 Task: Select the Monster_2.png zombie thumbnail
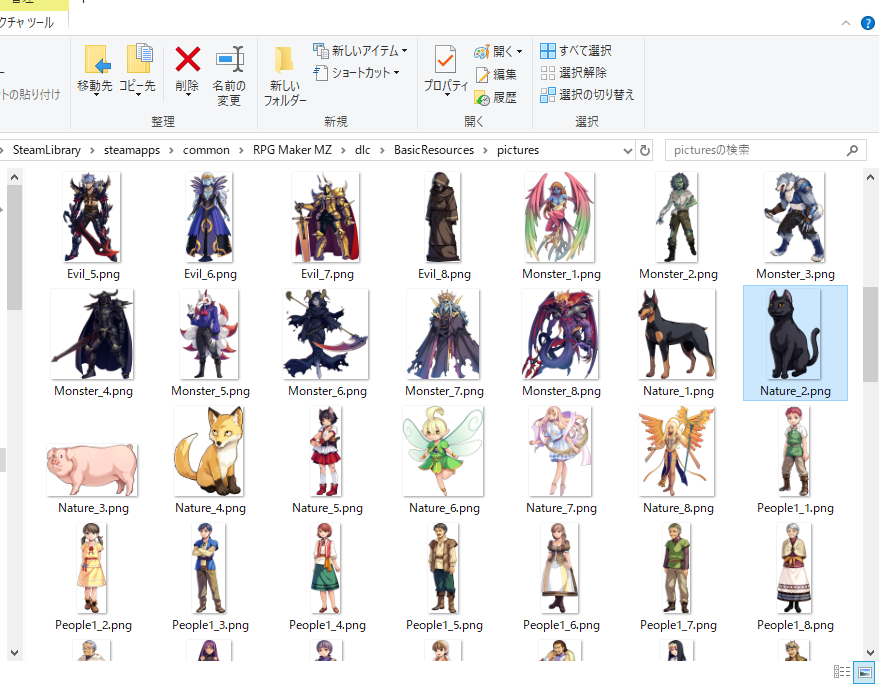pos(677,217)
